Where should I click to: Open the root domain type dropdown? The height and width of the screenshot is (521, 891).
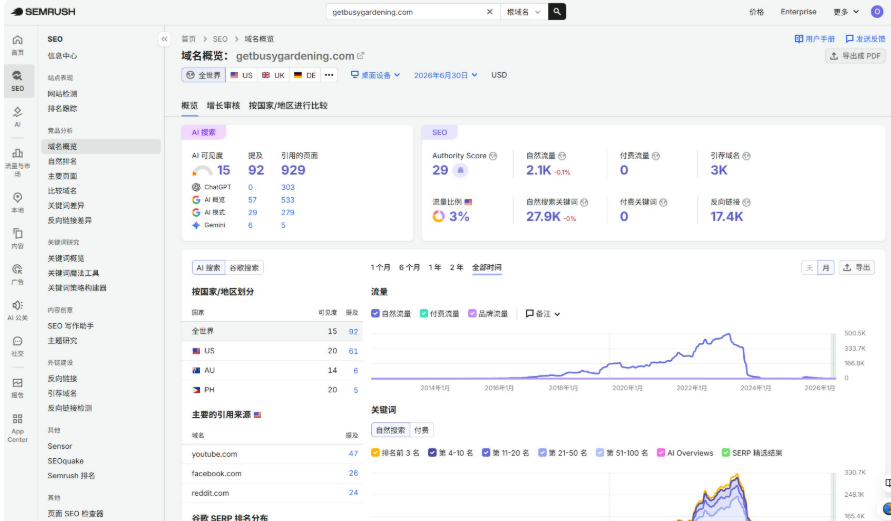coord(523,11)
